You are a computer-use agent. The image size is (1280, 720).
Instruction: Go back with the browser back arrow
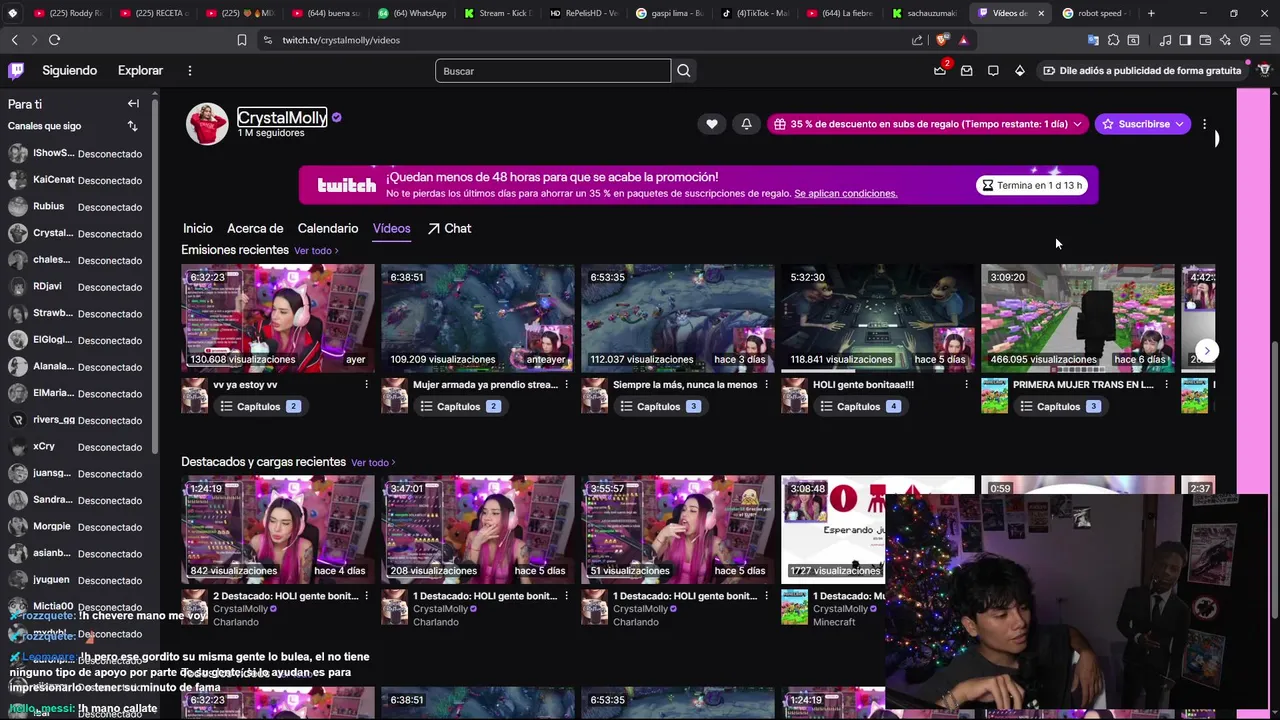pyautogui.click(x=14, y=40)
